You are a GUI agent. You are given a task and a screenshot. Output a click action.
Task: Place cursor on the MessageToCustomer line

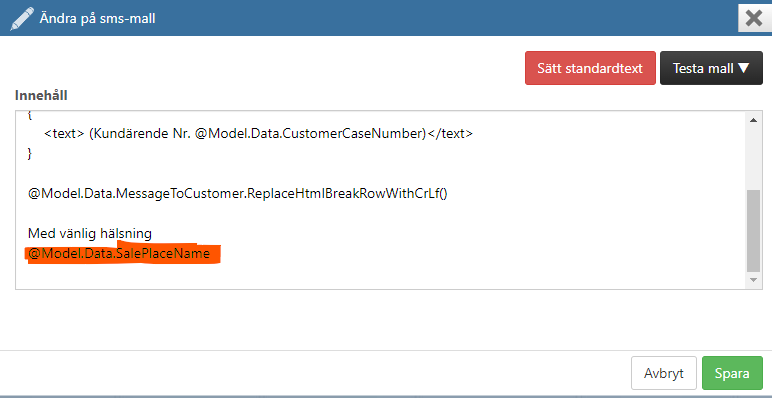coord(237,193)
